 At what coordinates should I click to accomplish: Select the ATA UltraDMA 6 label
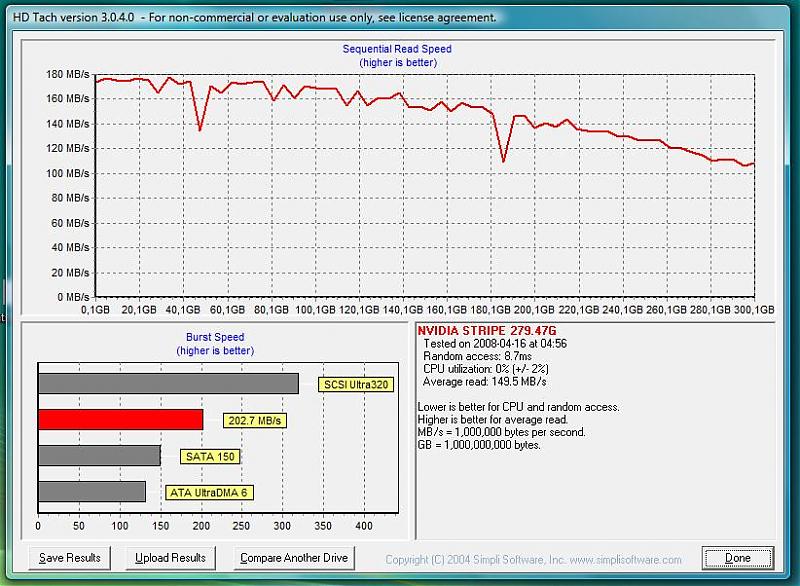pos(209,493)
